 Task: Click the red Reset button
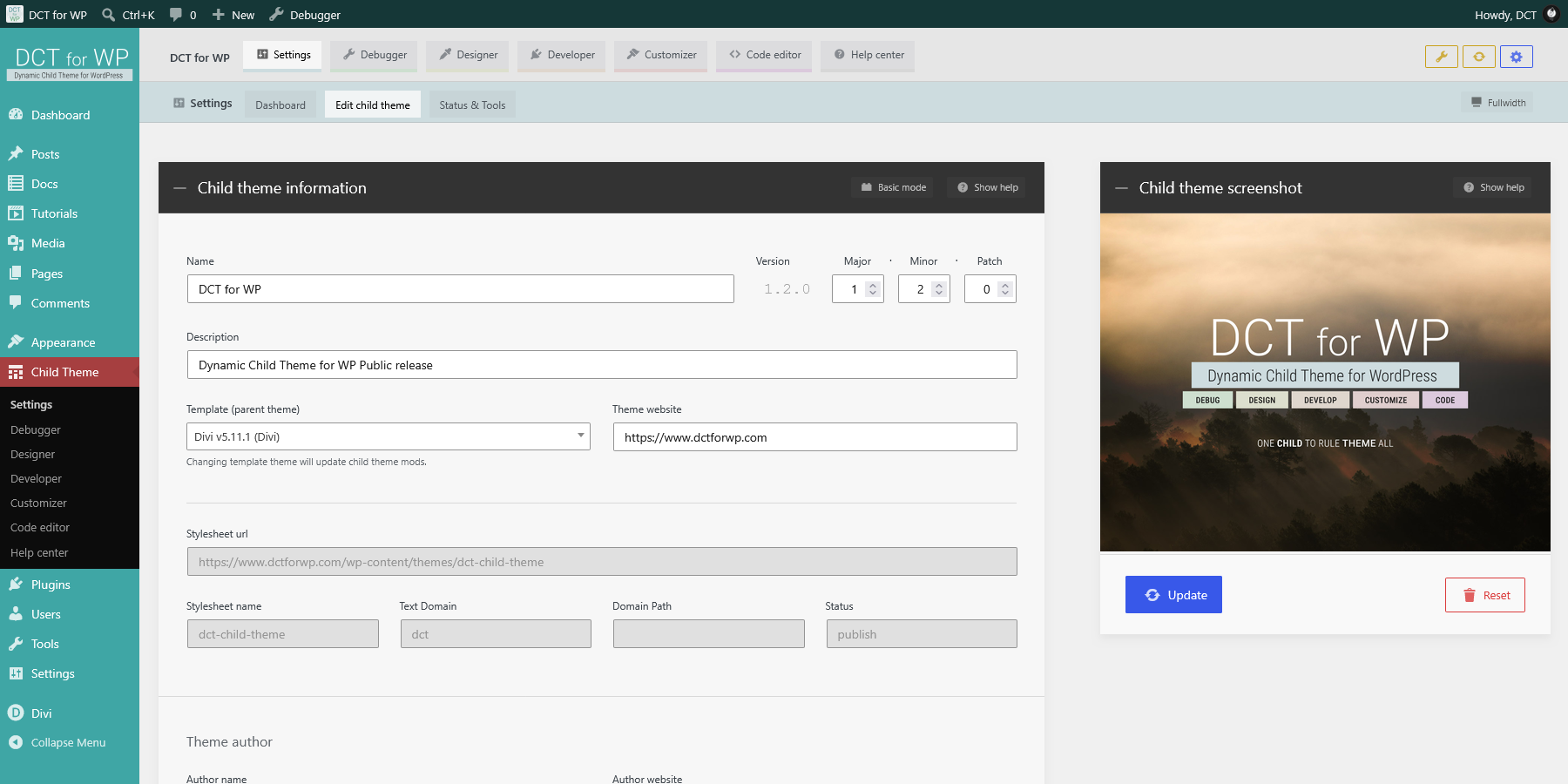pyautogui.click(x=1485, y=595)
